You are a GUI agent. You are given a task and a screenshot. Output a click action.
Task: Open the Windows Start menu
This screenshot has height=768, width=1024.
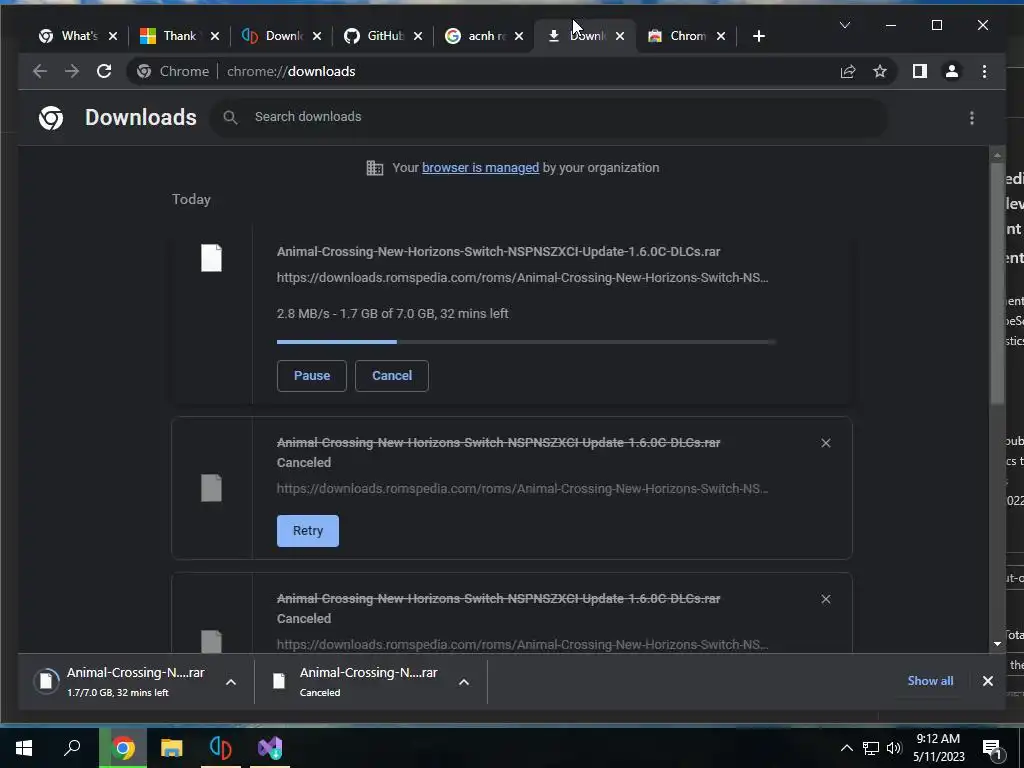[x=24, y=748]
